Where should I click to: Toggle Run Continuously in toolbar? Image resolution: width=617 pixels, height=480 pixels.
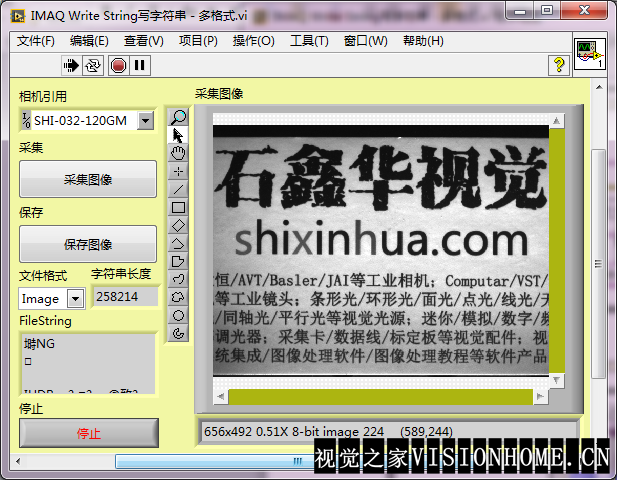[93, 65]
